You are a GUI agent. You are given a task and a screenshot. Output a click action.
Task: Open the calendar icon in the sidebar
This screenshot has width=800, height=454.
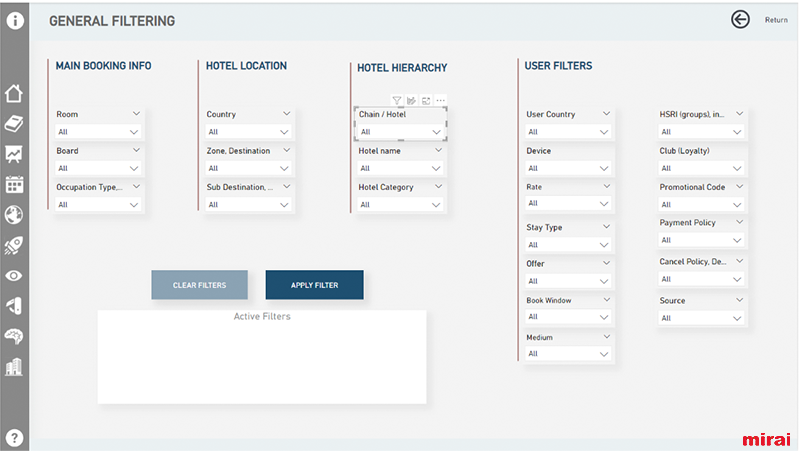(x=14, y=185)
